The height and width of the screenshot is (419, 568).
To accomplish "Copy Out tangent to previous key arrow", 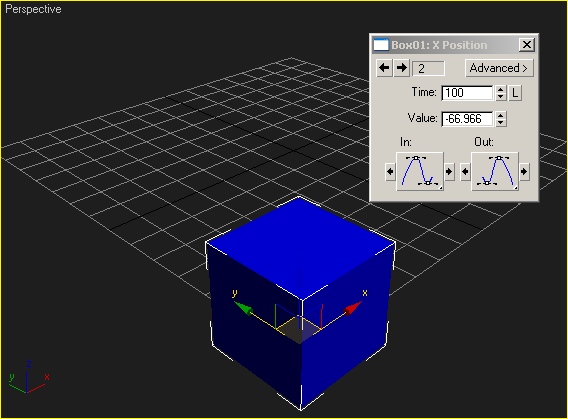I will [465, 172].
